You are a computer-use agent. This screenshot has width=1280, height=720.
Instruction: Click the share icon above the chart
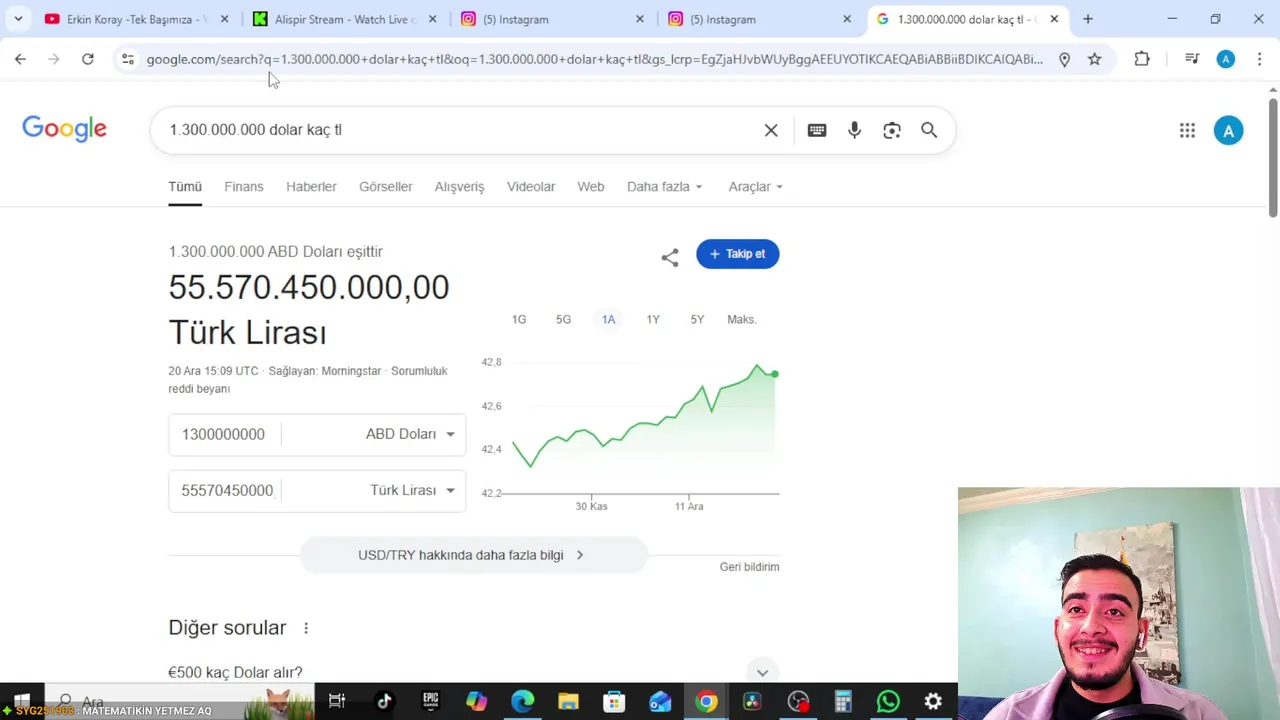670,257
